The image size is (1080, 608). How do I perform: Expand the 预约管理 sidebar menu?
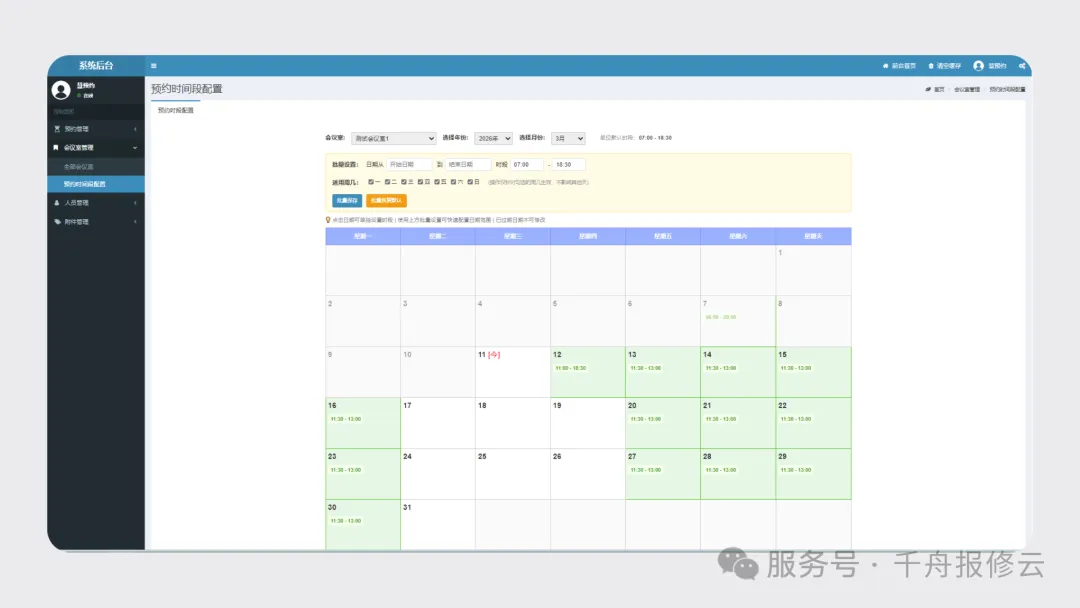(x=96, y=129)
